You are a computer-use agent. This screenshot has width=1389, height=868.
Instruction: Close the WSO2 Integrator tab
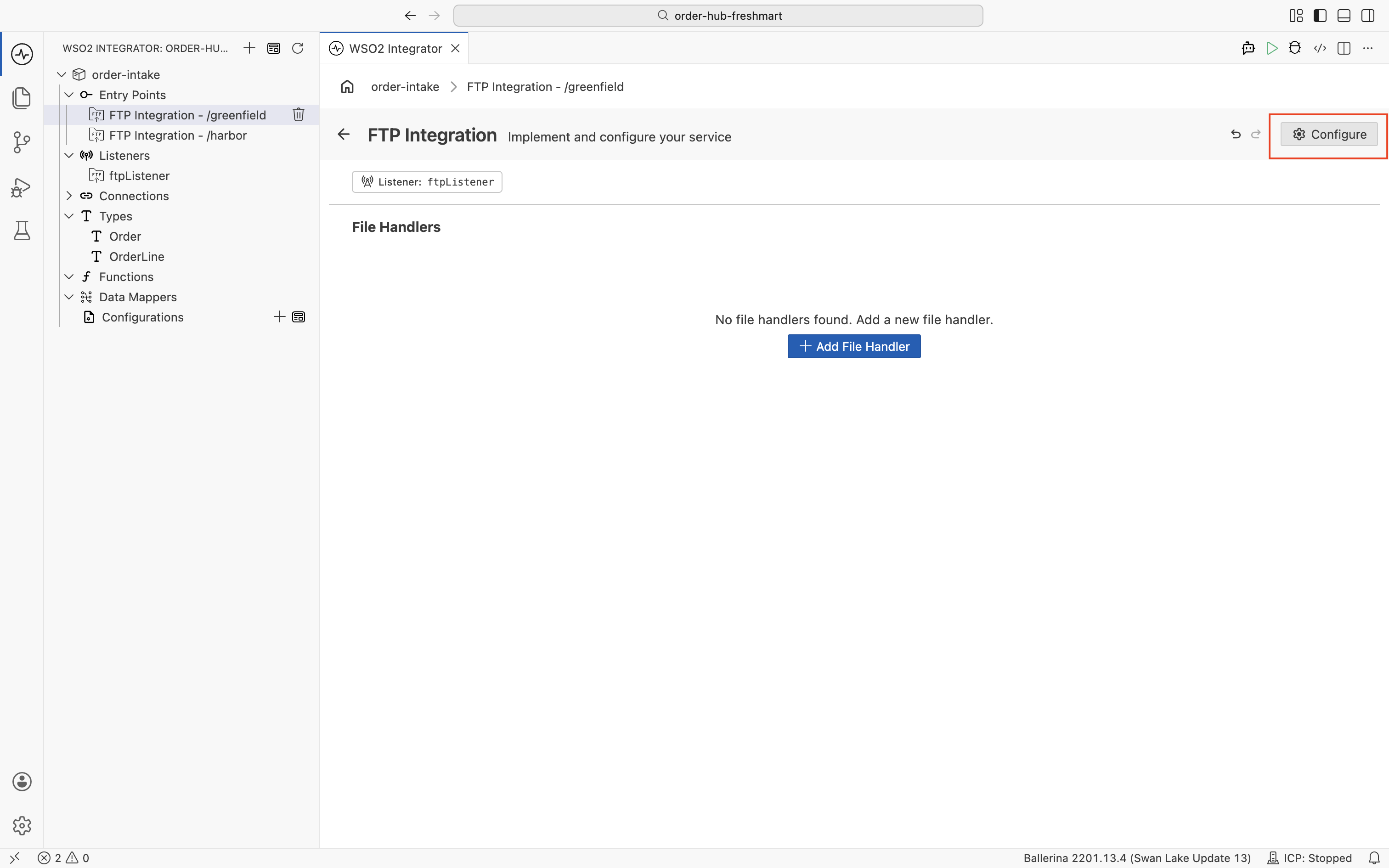pos(455,48)
